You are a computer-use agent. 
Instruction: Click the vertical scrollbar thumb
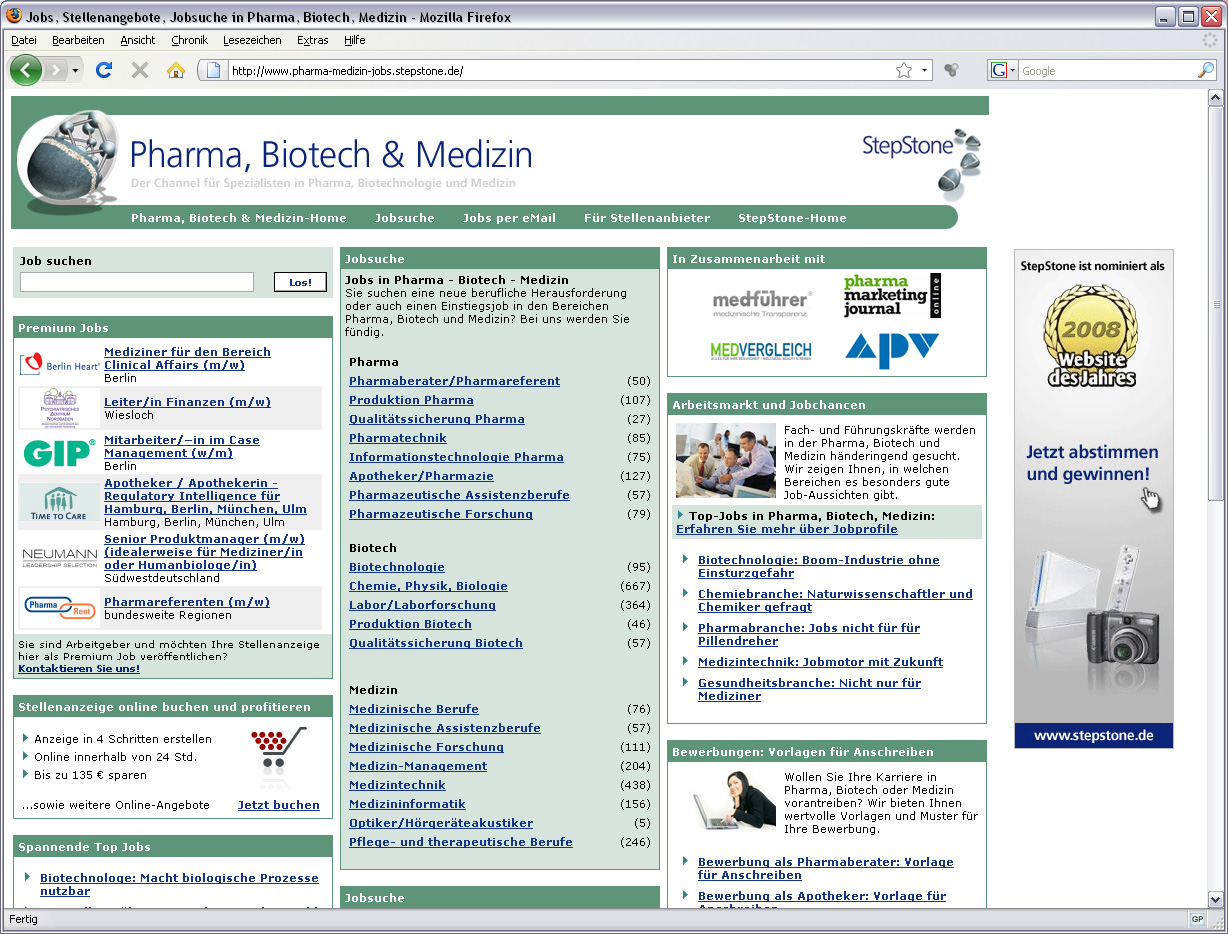click(x=1216, y=304)
